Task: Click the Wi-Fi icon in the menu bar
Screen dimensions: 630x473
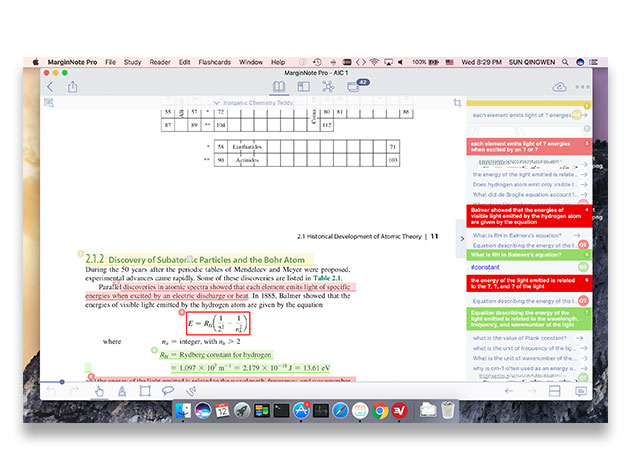Action: (374, 62)
